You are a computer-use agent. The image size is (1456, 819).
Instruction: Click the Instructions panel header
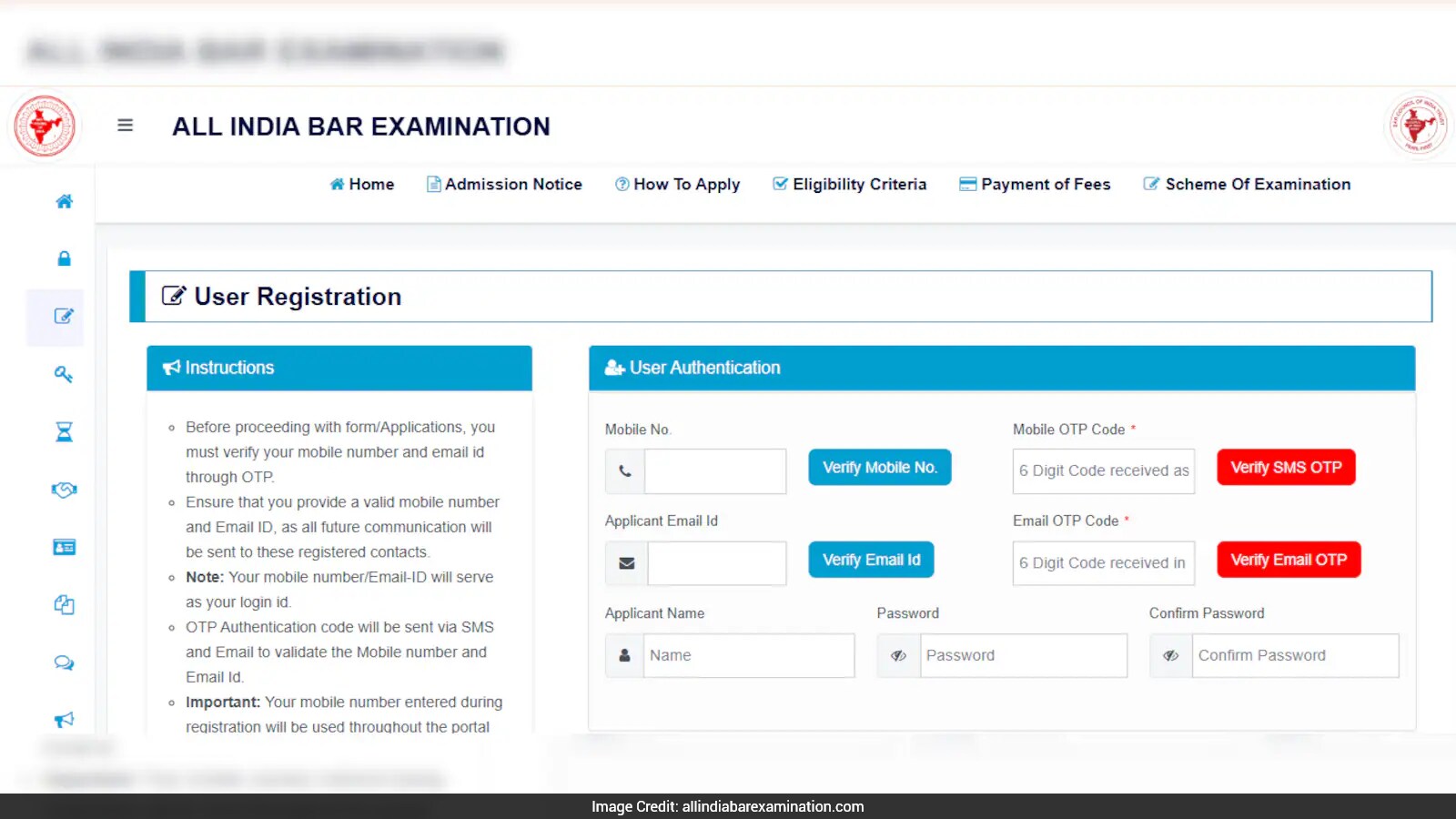point(339,368)
